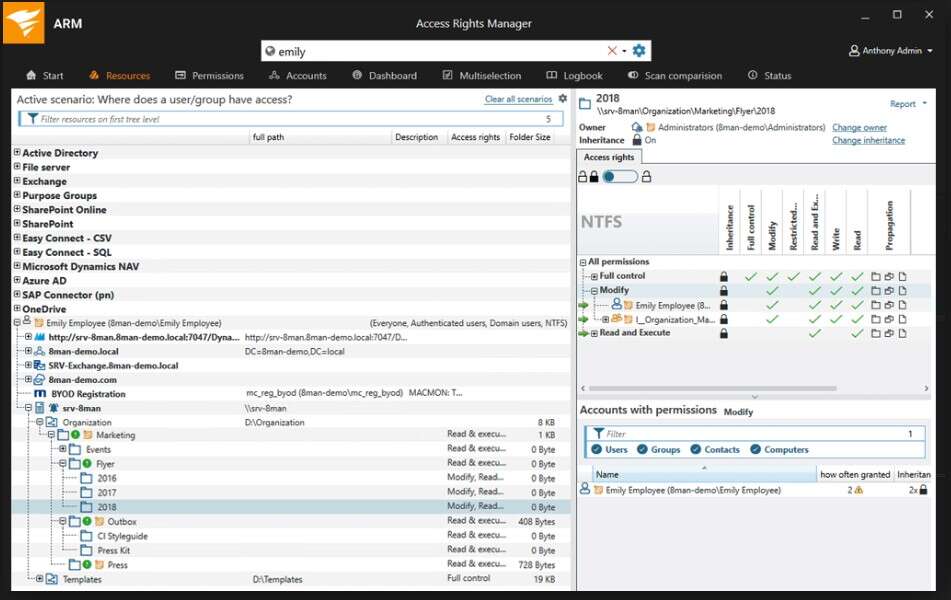Disable the Users filter checkmark
The image size is (951, 600).
pos(596,449)
